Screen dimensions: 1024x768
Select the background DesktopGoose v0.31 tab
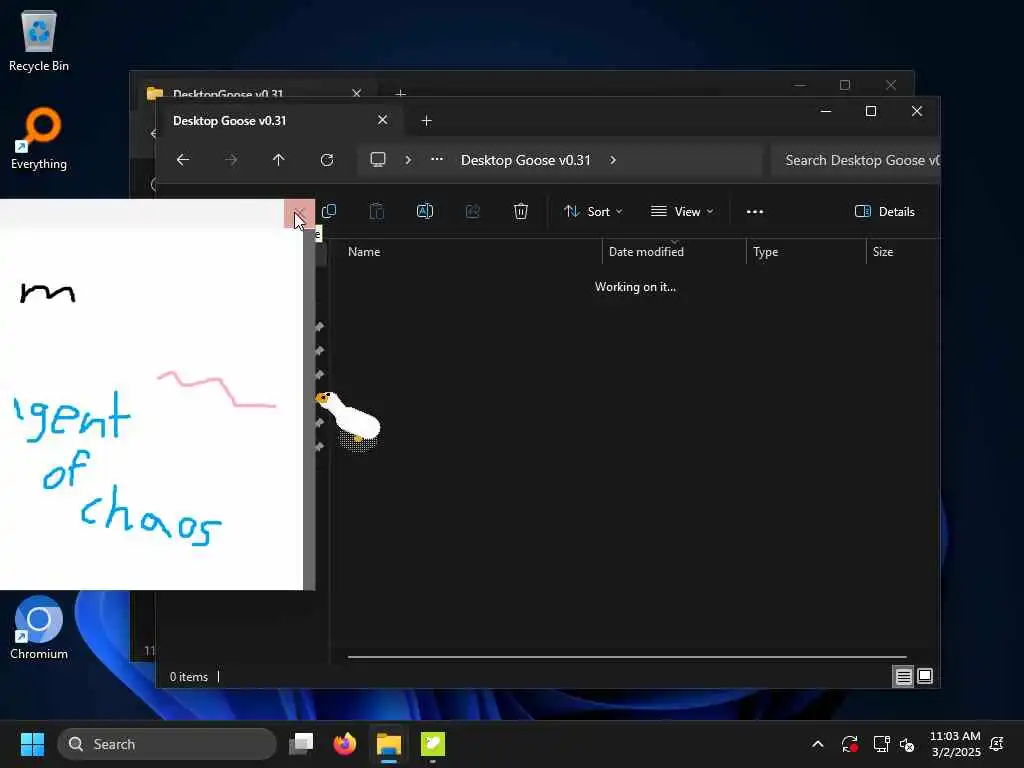click(228, 93)
